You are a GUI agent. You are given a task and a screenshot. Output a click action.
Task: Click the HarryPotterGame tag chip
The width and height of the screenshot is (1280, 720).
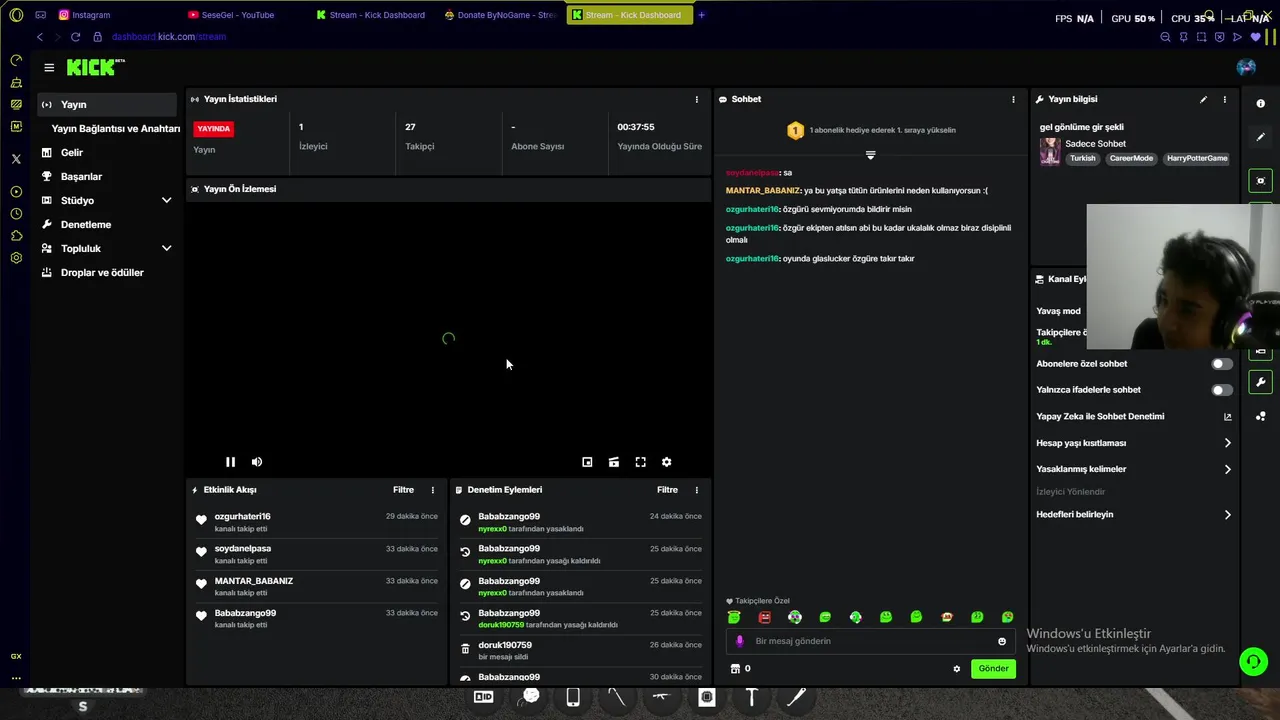point(1196,158)
